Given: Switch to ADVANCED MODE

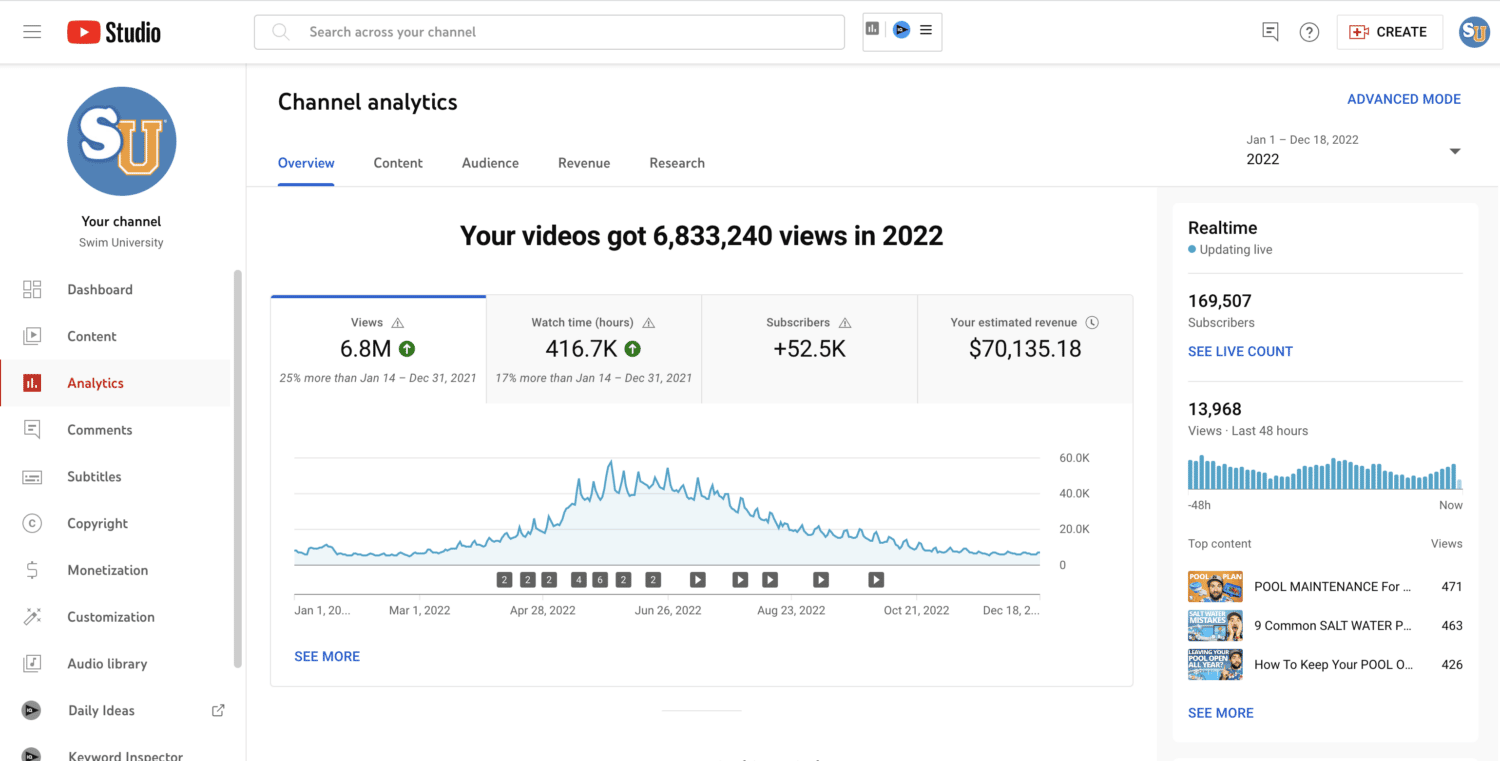Looking at the screenshot, I should (1403, 99).
